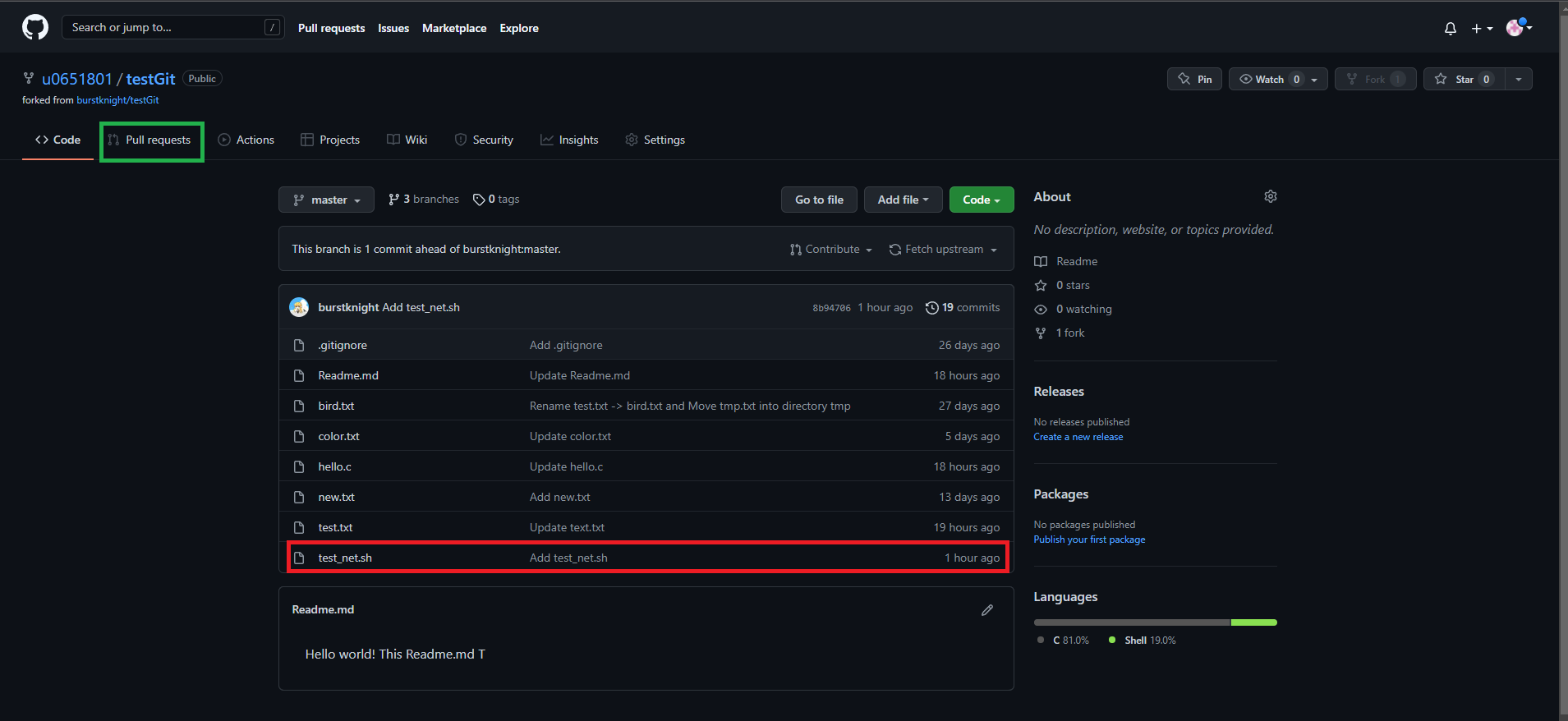Click the Create a new release link
This screenshot has height=721, width=1568.
tap(1078, 437)
